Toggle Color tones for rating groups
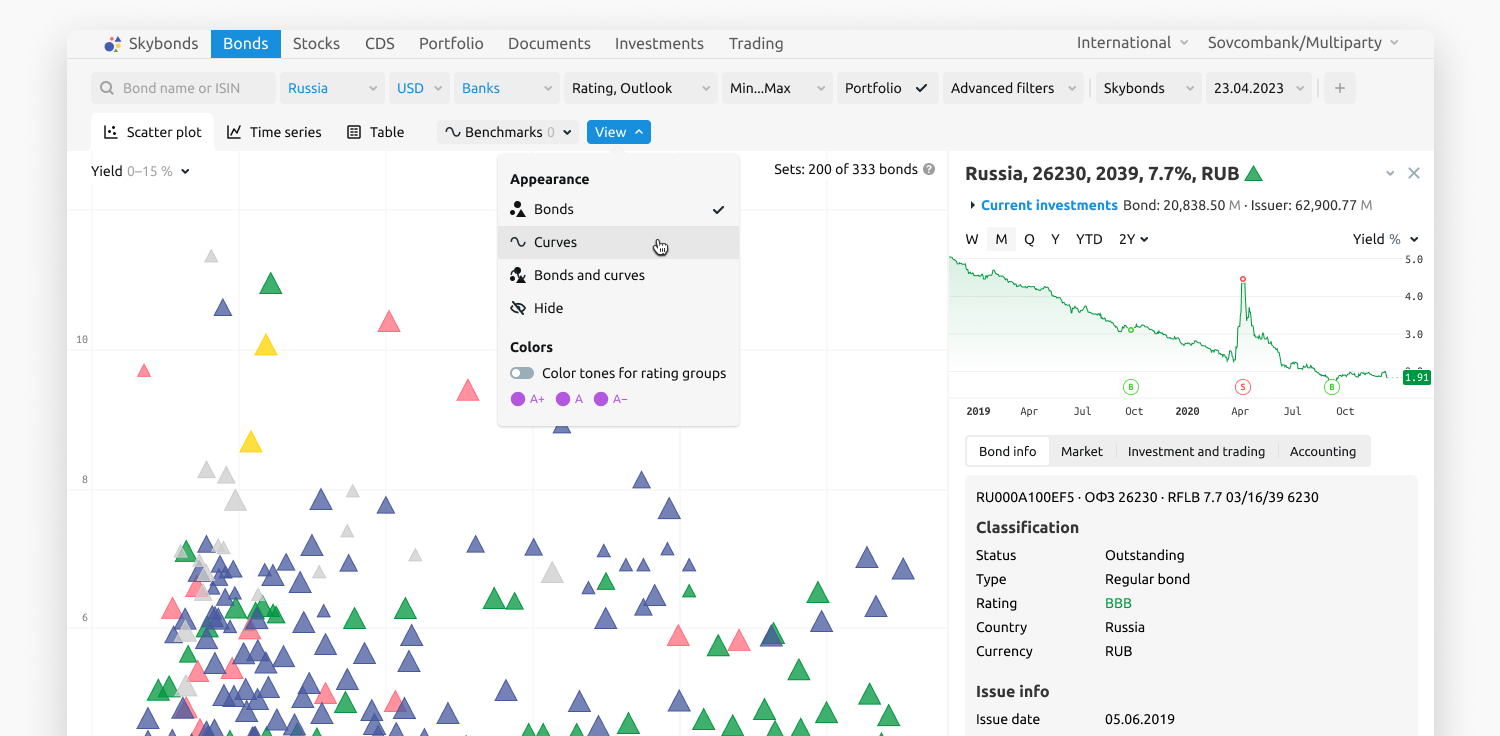 pos(522,373)
